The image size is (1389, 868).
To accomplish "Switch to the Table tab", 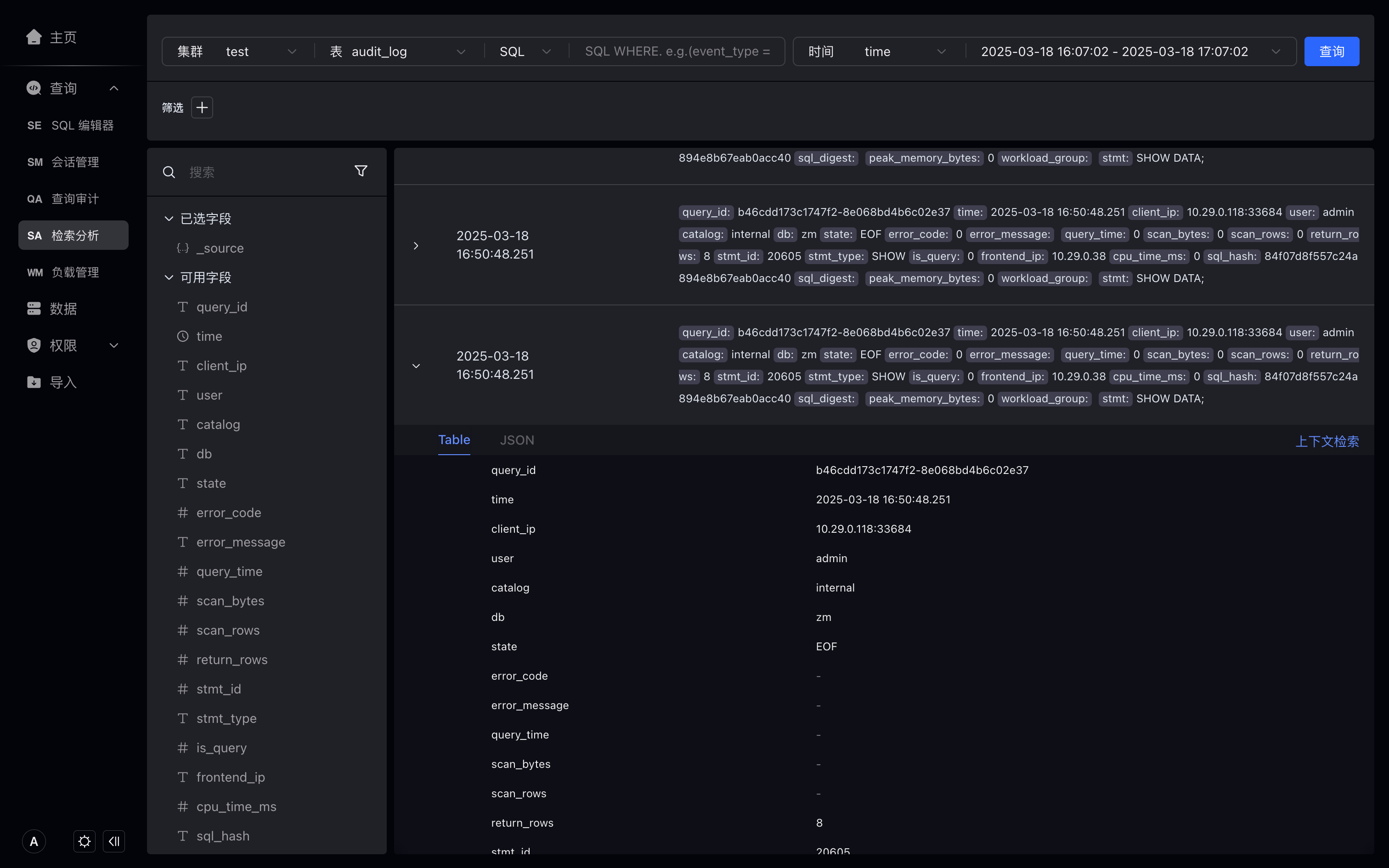I will [x=454, y=440].
